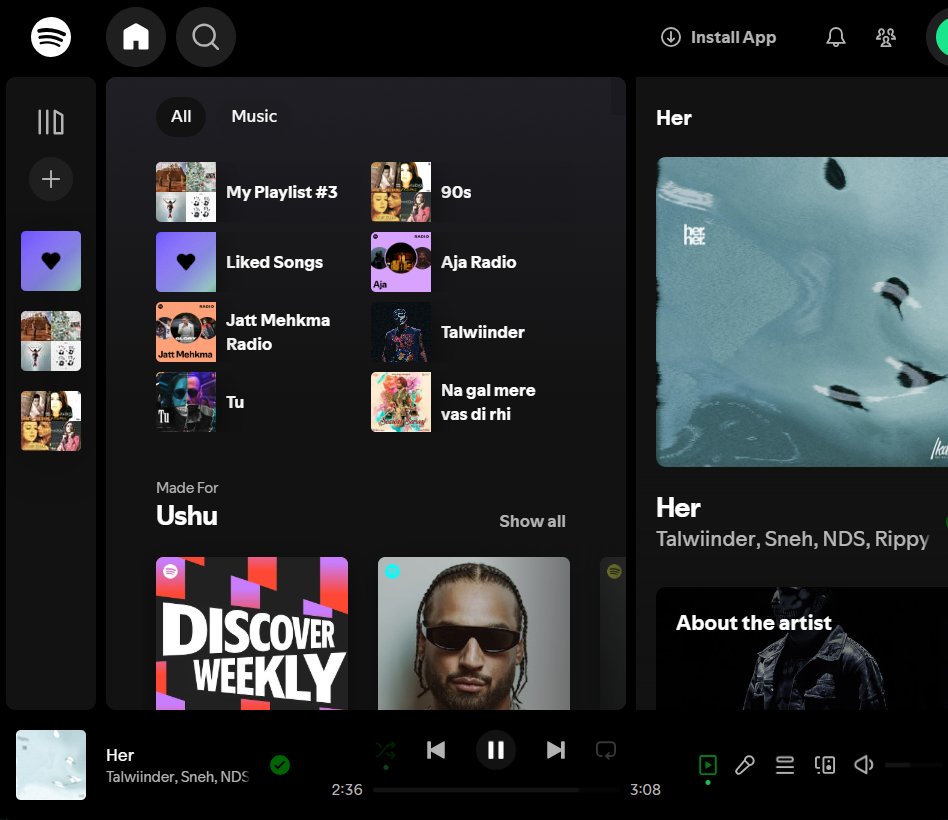Open artists Talwiinder, Sneh, NDS, Rippy link
Screen dimensions: 948x820
click(x=793, y=539)
